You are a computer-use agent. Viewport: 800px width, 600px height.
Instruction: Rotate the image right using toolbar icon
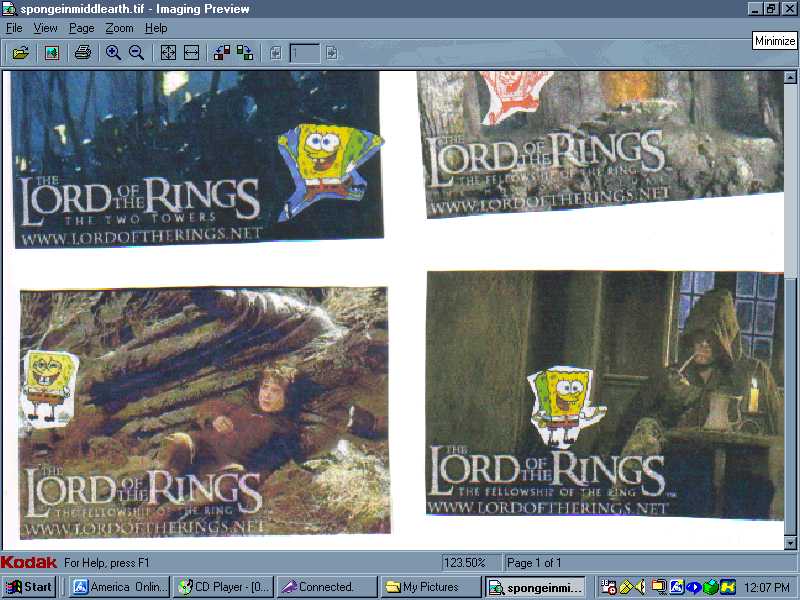coord(245,53)
